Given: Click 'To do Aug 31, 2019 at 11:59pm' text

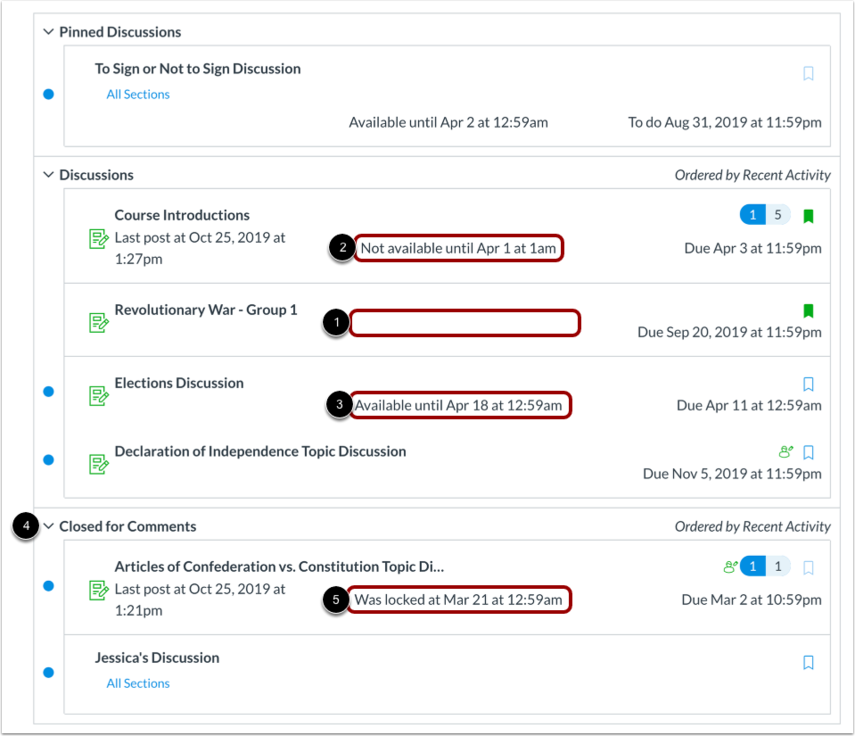Looking at the screenshot, I should (x=725, y=122).
